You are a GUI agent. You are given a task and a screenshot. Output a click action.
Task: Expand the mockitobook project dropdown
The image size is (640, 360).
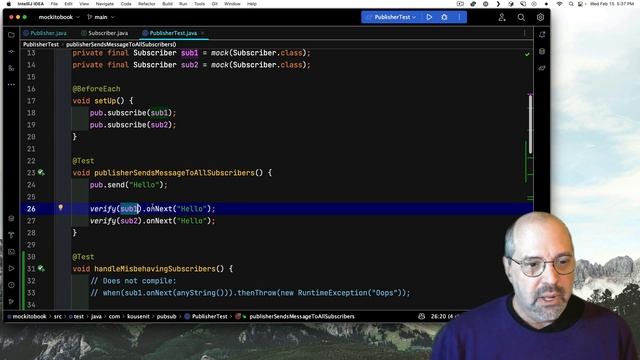[59, 17]
